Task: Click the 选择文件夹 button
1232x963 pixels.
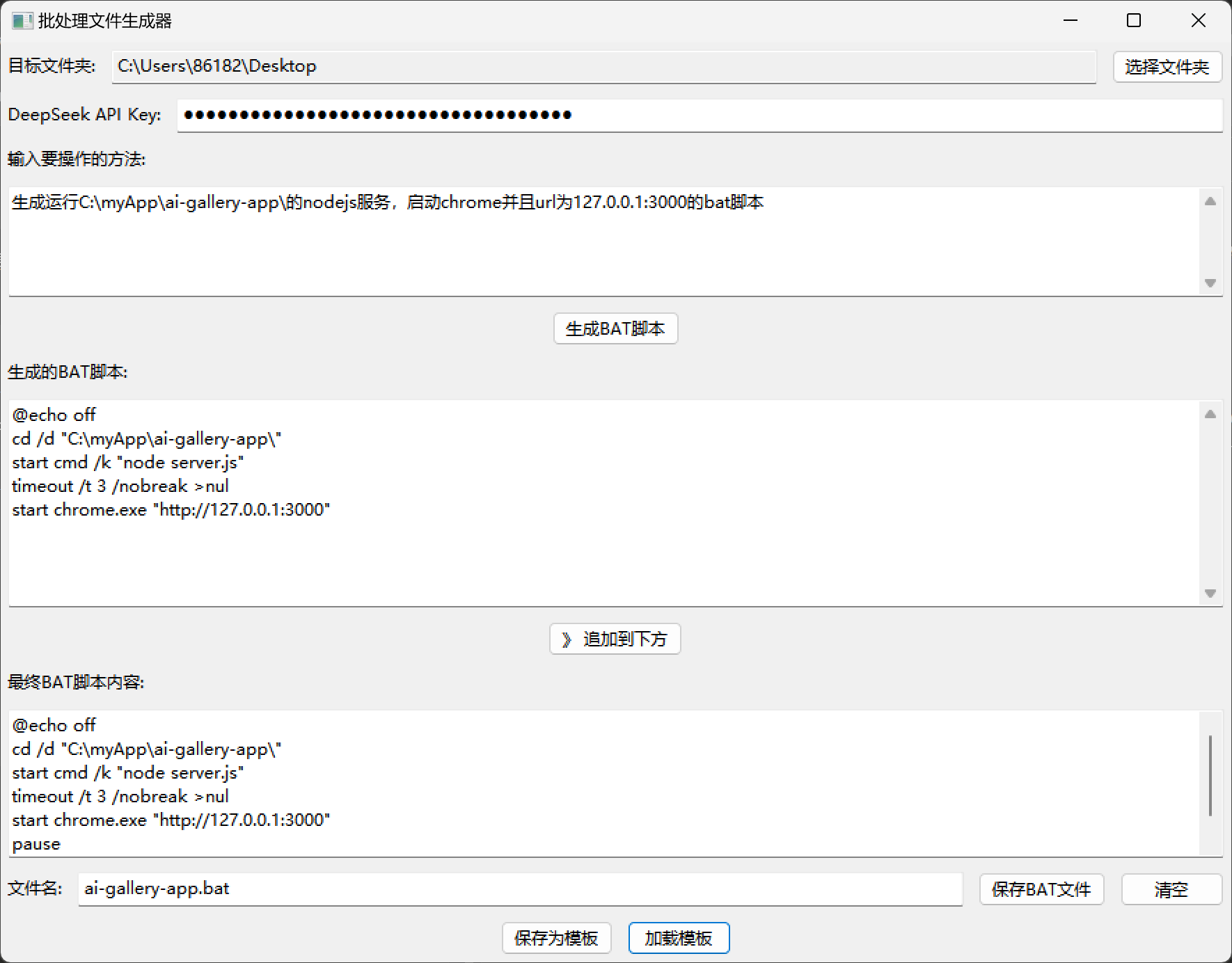Action: (x=1167, y=67)
